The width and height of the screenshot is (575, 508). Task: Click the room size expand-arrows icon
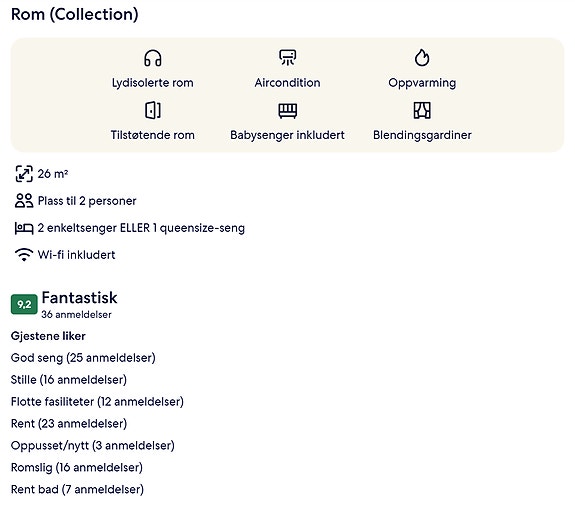tap(24, 174)
